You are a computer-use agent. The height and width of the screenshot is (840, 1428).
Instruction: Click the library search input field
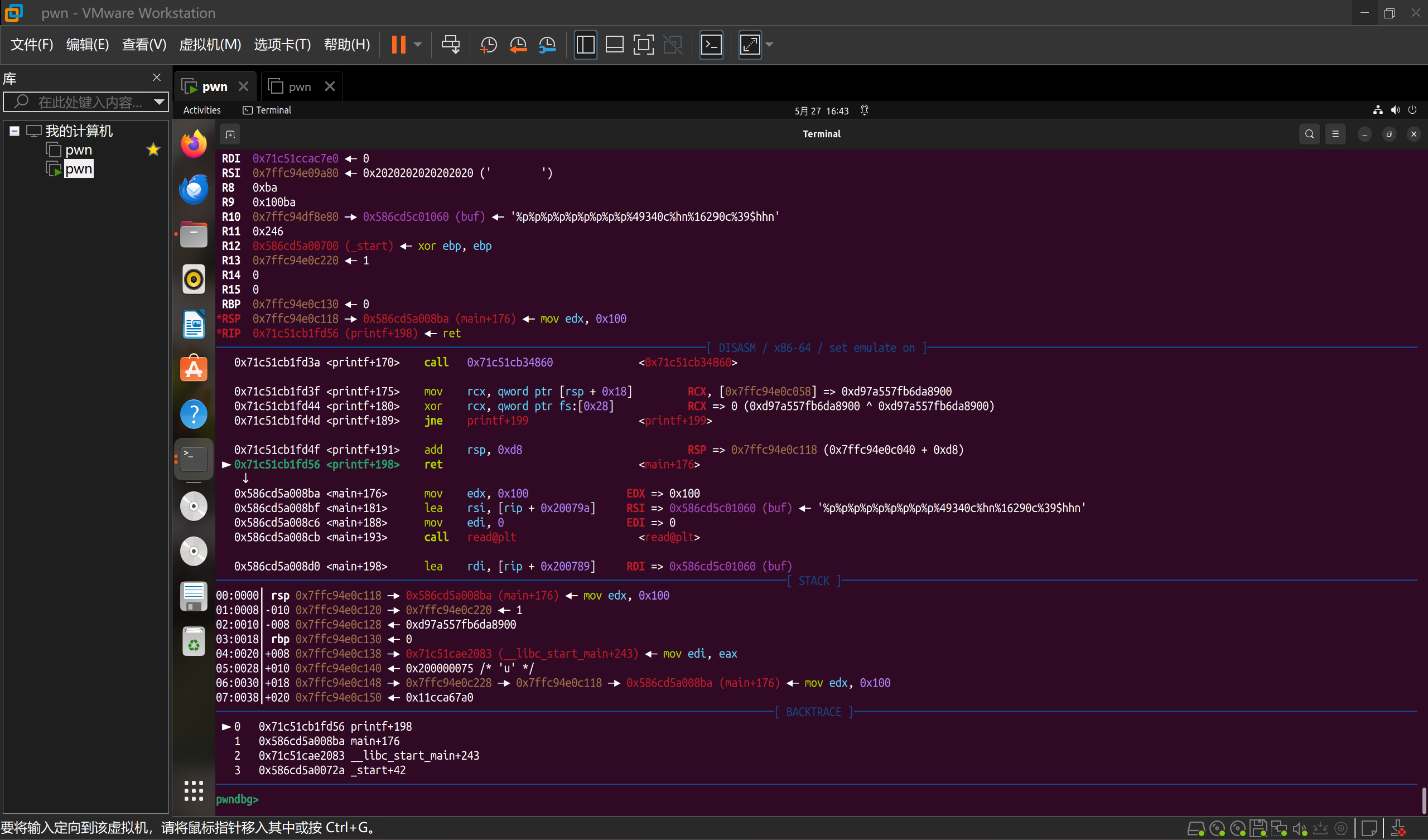[x=85, y=102]
